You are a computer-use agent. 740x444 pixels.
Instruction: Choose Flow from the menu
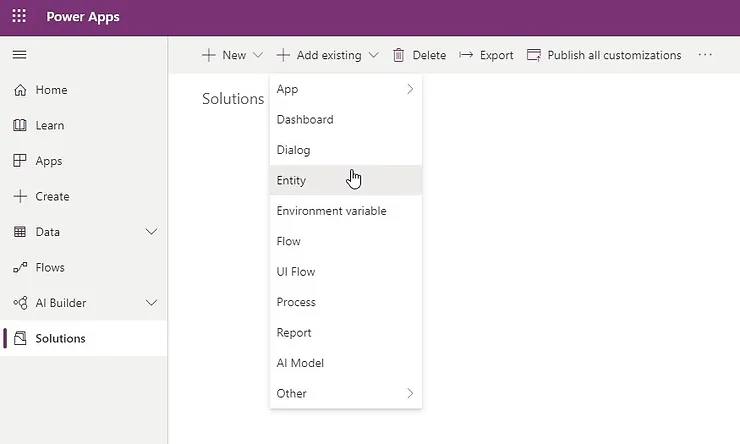(346, 241)
